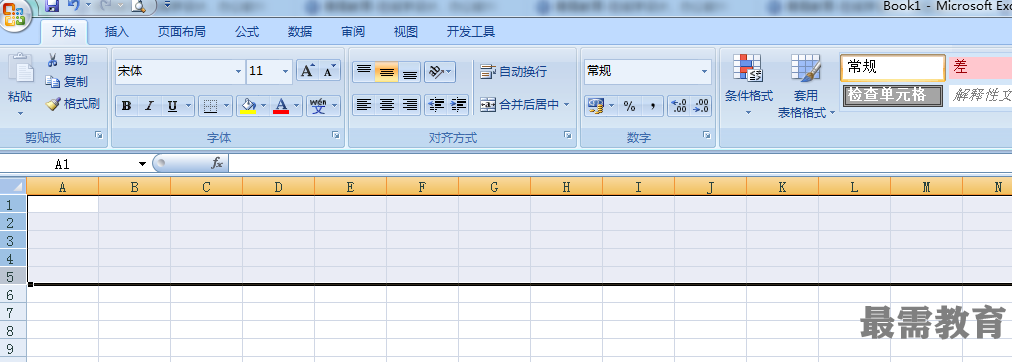Cut selection with scissors icon
Image resolution: width=1012 pixels, height=362 pixels.
[x=53, y=60]
